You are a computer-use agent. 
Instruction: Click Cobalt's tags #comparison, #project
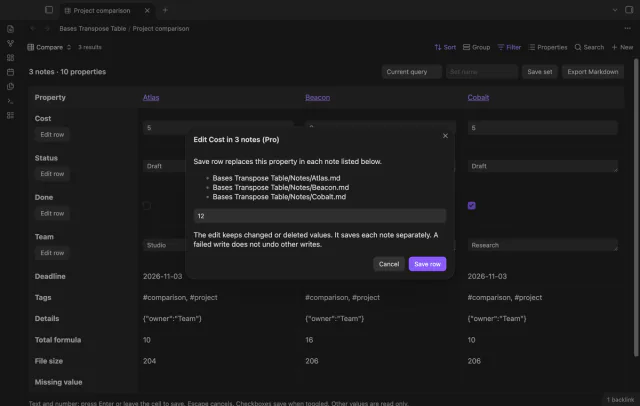(x=504, y=297)
